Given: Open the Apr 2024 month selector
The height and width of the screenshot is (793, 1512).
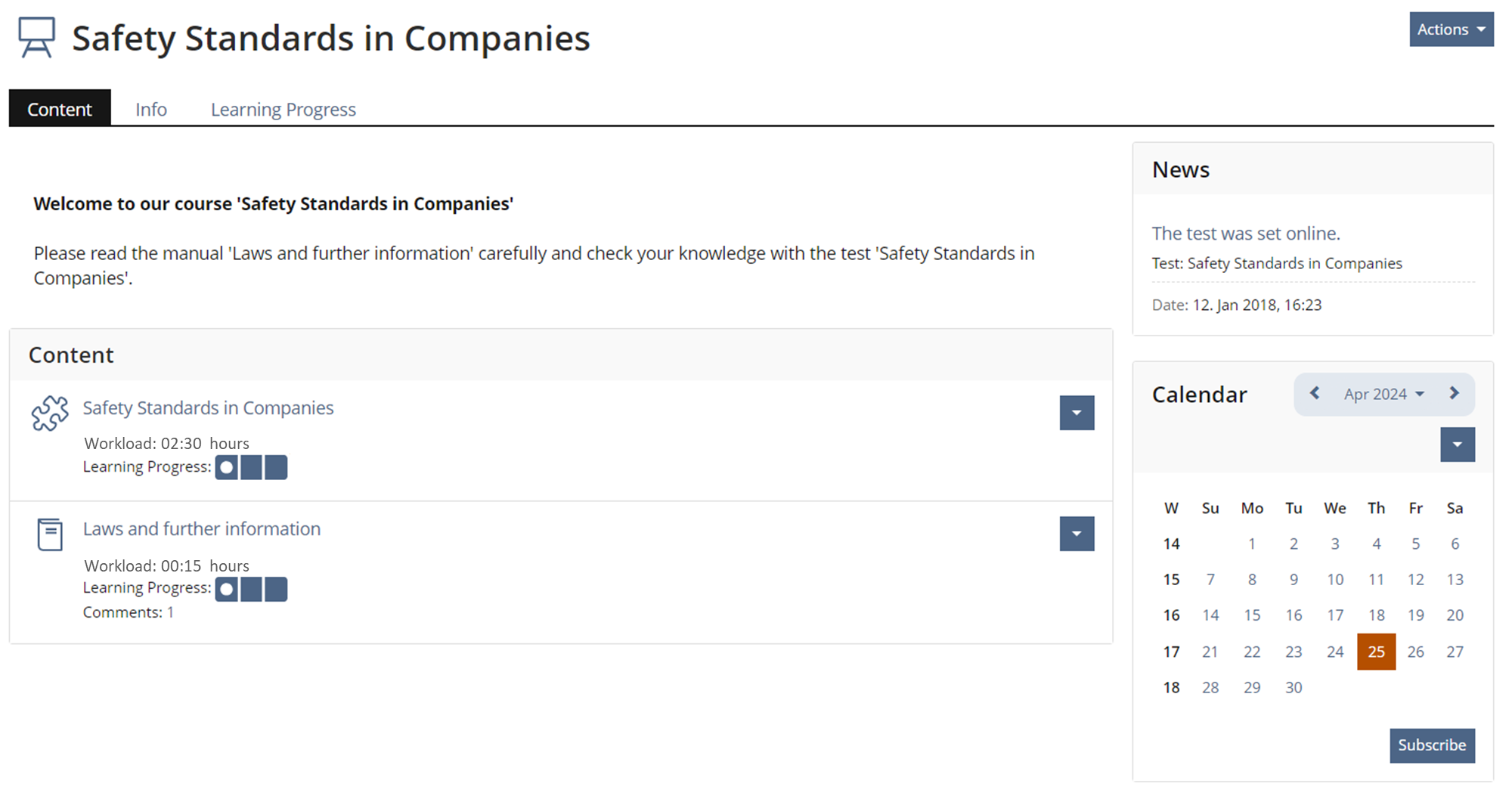Looking at the screenshot, I should (1383, 395).
